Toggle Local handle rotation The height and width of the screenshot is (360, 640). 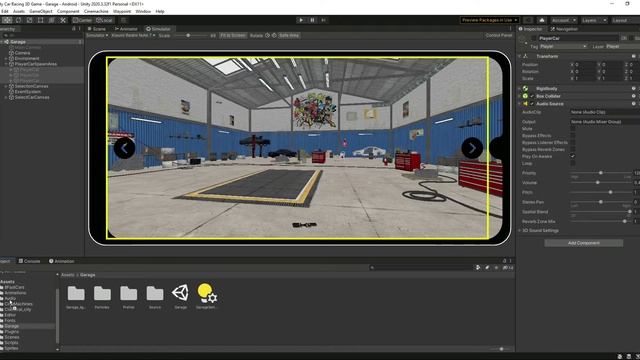104,20
